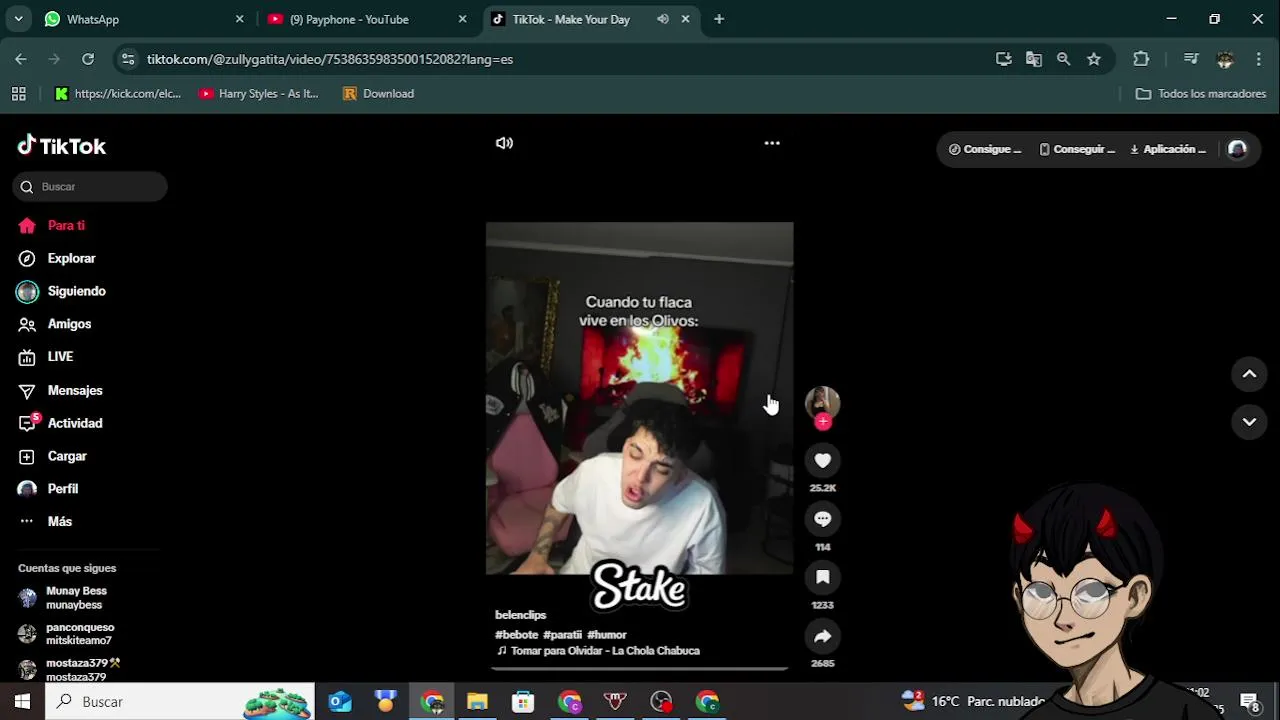
Task: Click the #humor hashtag
Action: click(607, 635)
